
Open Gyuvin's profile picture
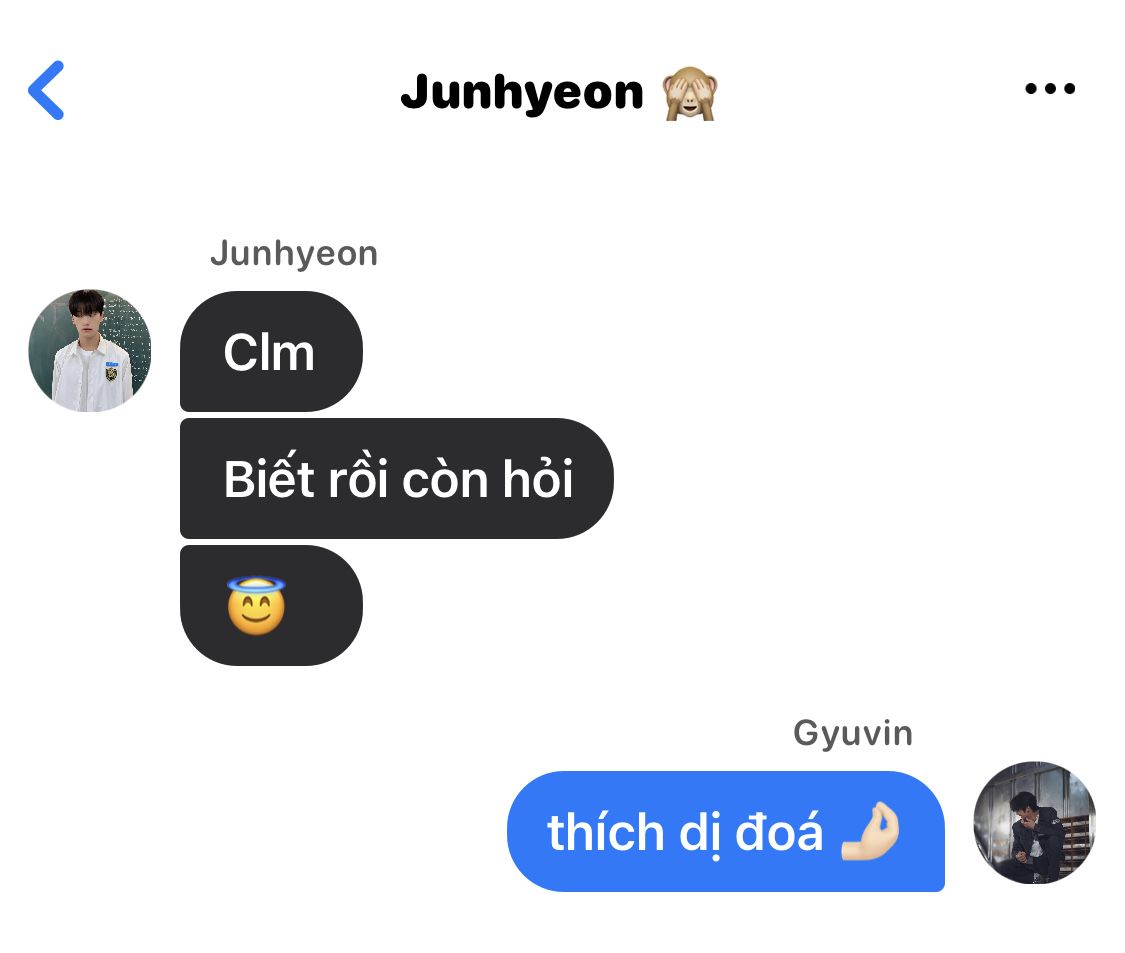coord(1035,822)
